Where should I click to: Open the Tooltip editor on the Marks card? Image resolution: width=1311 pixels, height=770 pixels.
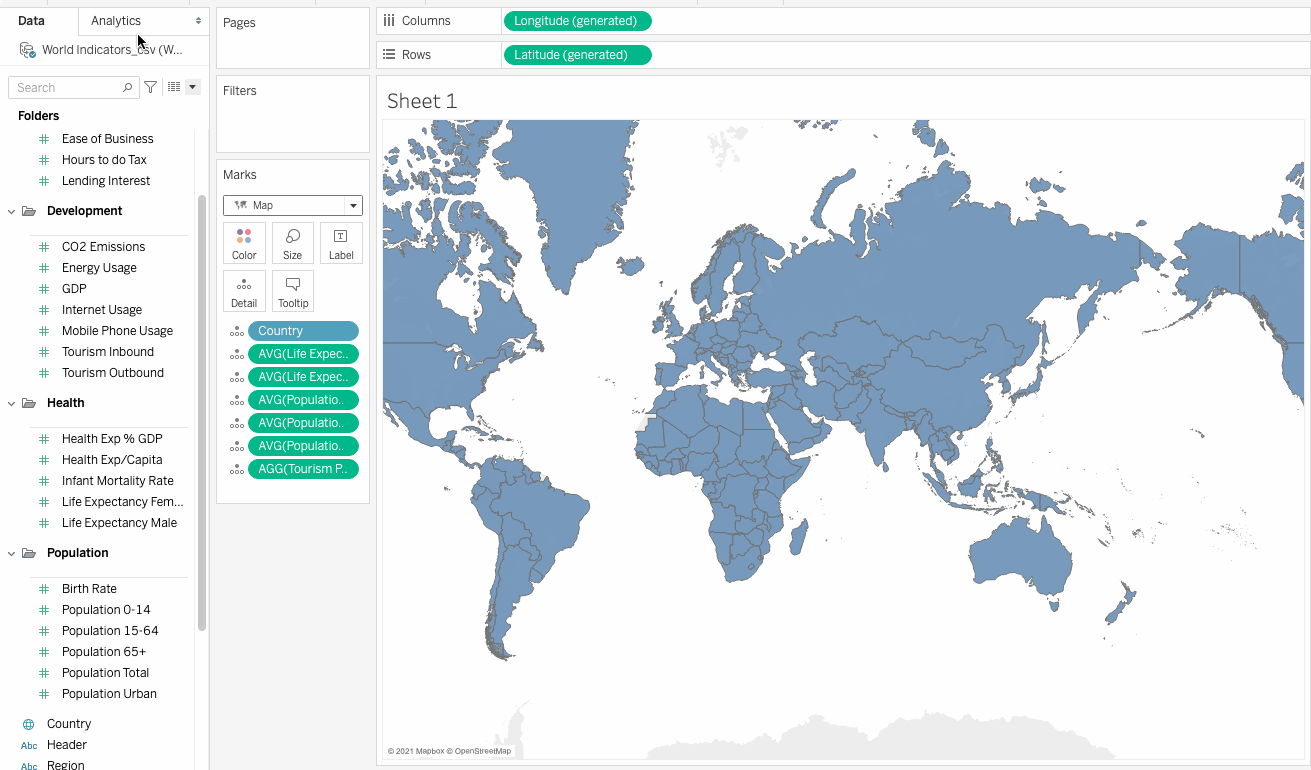point(292,290)
